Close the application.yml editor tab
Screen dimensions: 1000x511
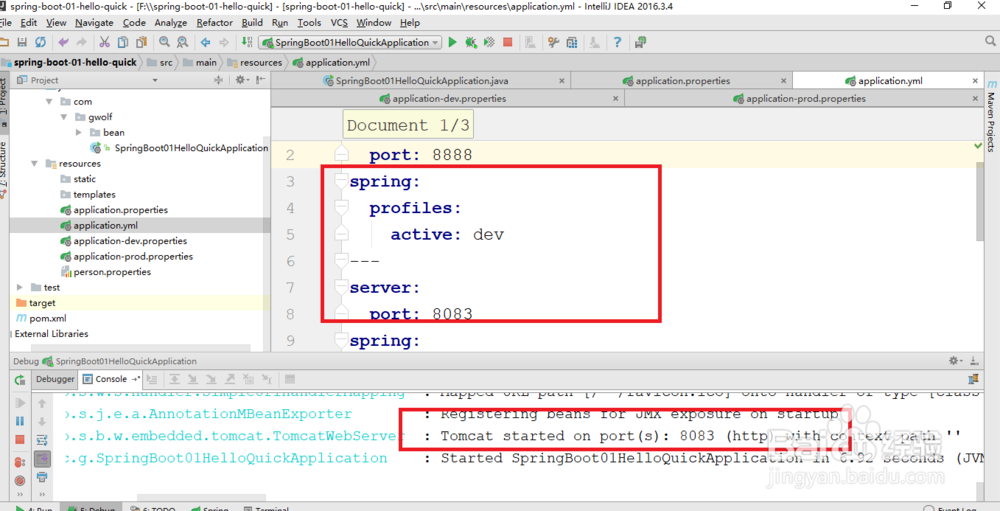point(974,81)
